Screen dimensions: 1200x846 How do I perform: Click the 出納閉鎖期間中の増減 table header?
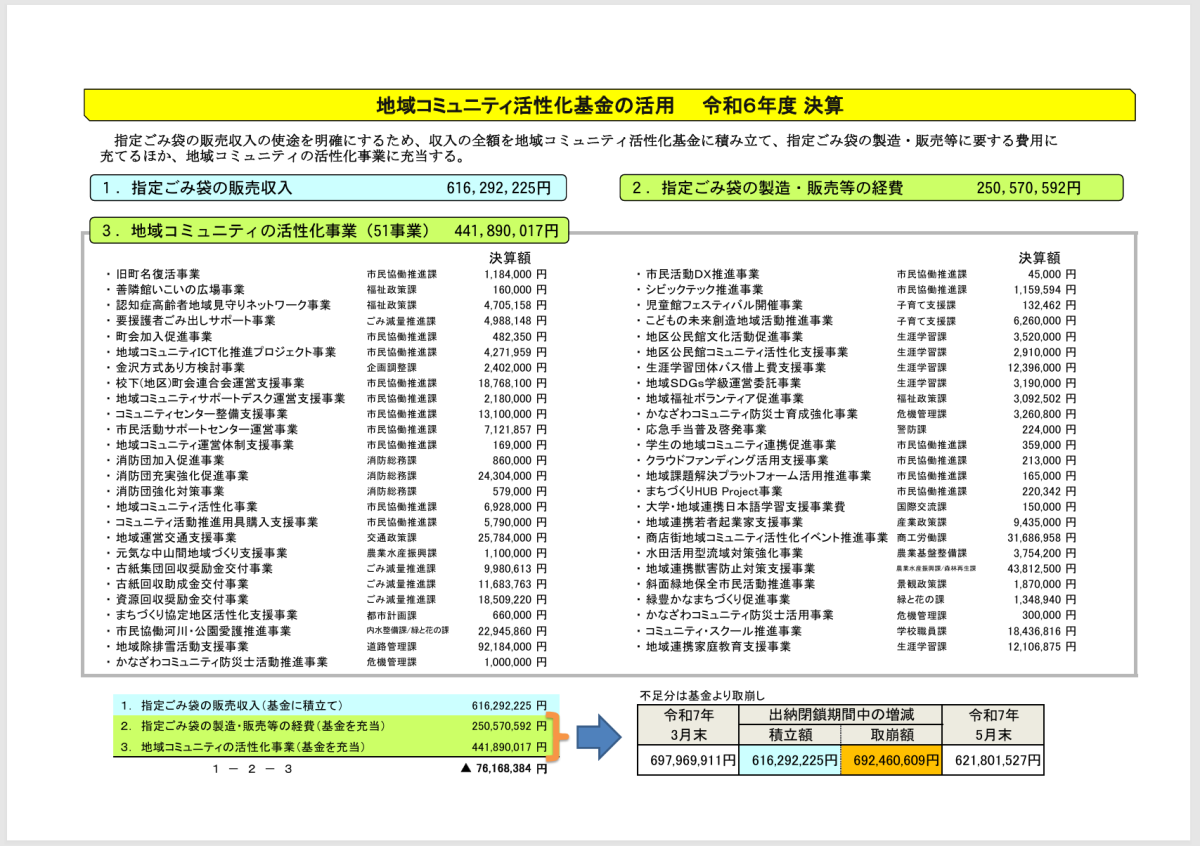click(x=840, y=715)
